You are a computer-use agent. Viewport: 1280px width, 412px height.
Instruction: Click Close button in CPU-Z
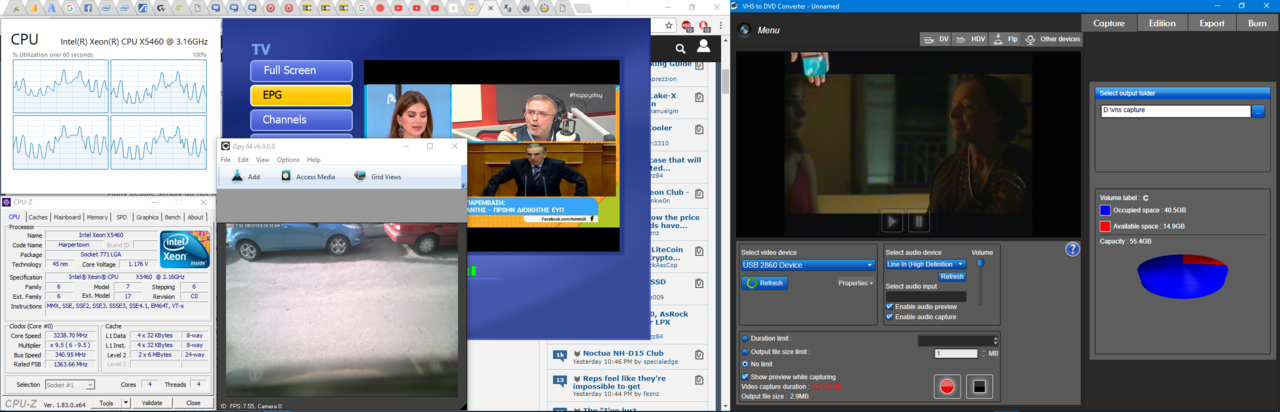tap(193, 403)
